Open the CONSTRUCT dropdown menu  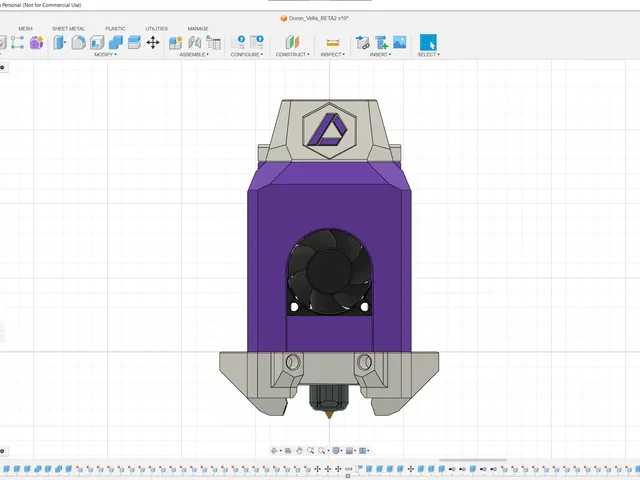coord(292,54)
